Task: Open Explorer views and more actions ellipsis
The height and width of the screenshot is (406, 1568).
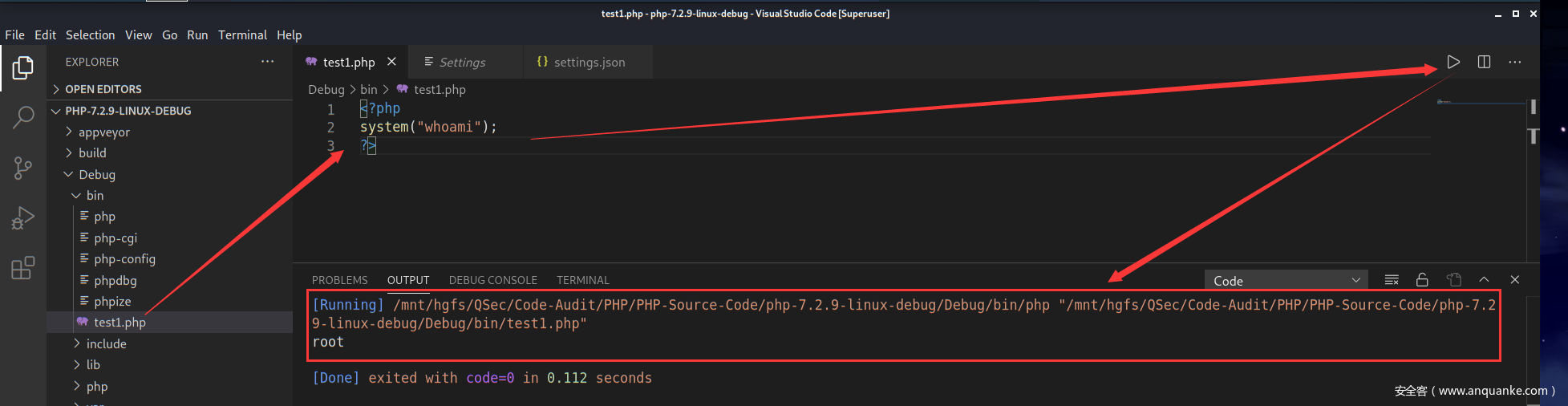Action: coord(267,62)
